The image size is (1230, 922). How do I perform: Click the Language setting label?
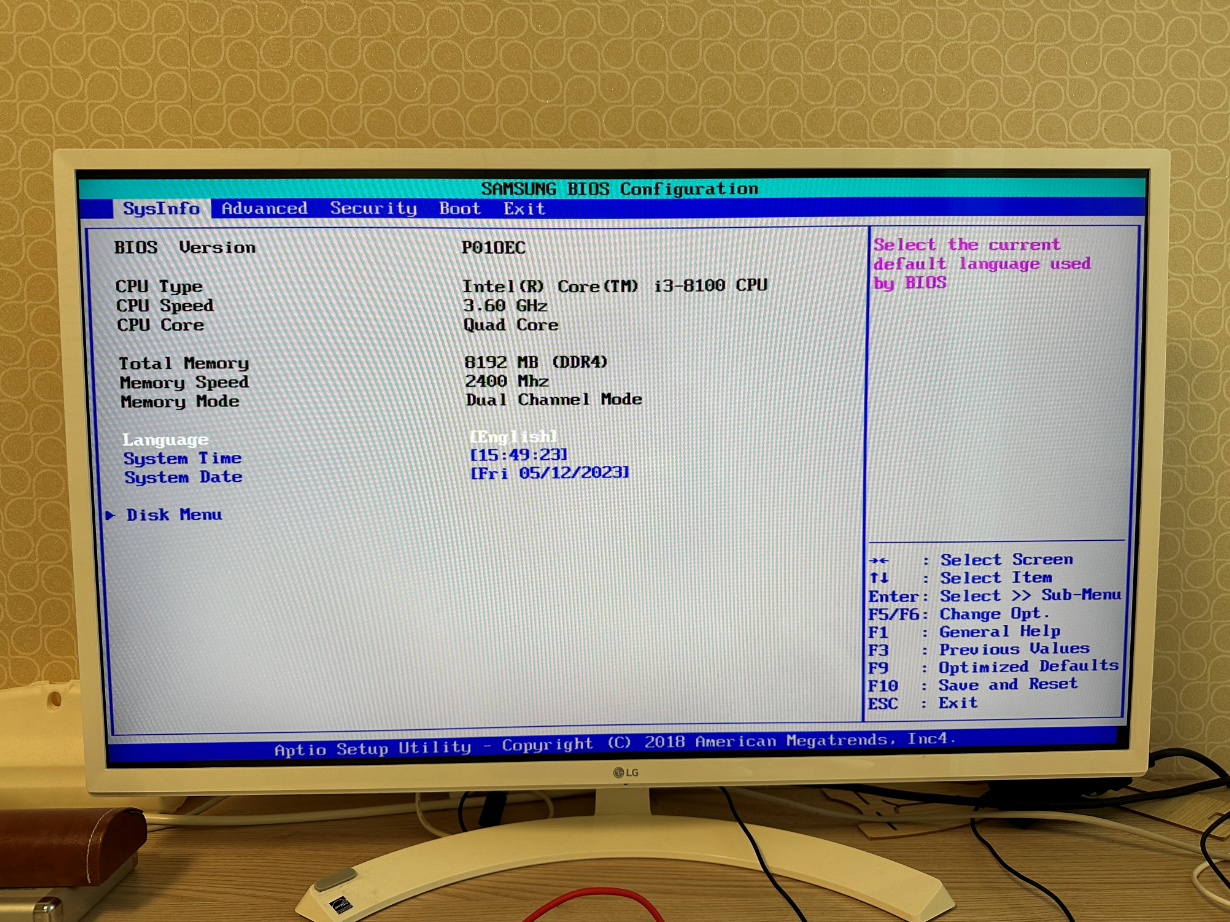pos(166,439)
